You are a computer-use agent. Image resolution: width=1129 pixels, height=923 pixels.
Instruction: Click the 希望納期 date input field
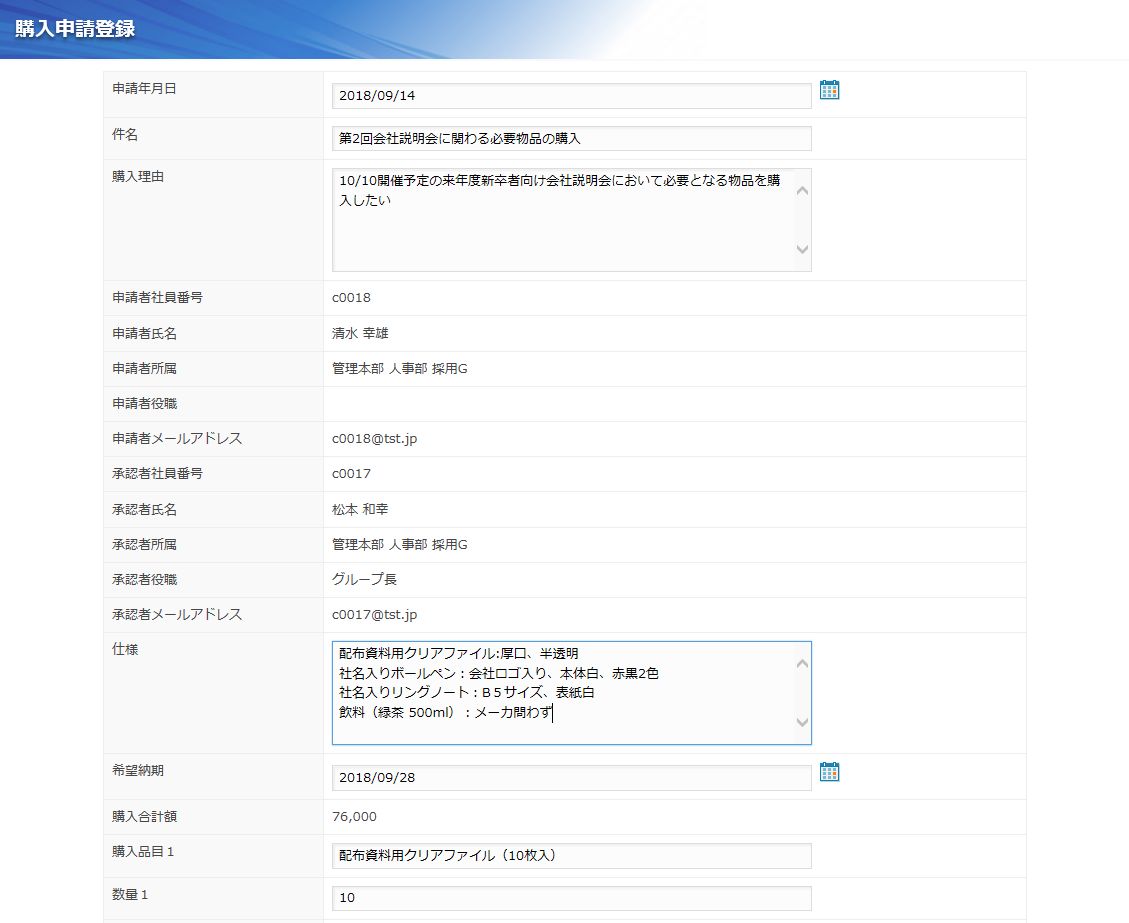[x=571, y=778]
